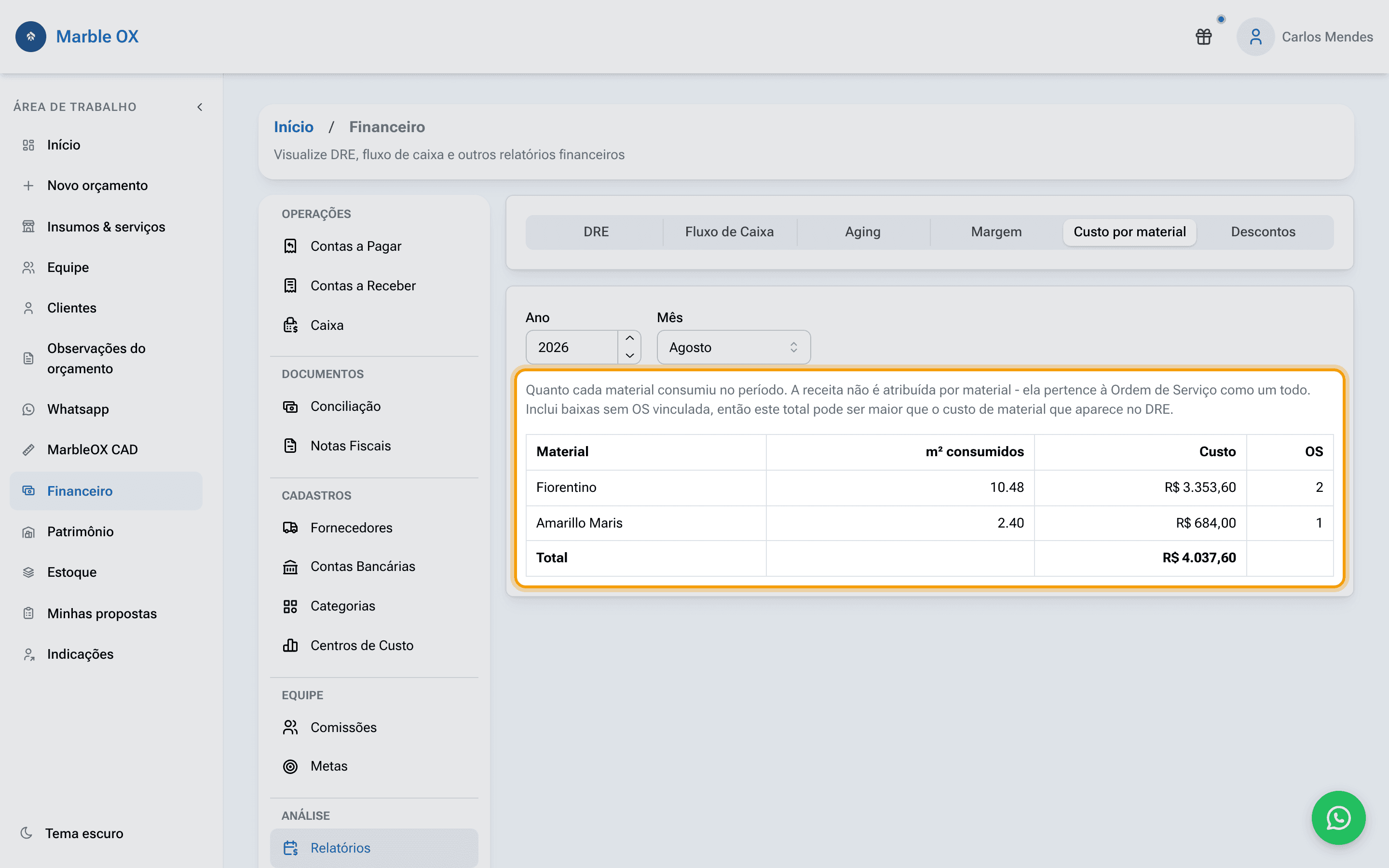This screenshot has width=1389, height=868.
Task: Click the Patrimônio building icon
Action: click(28, 532)
